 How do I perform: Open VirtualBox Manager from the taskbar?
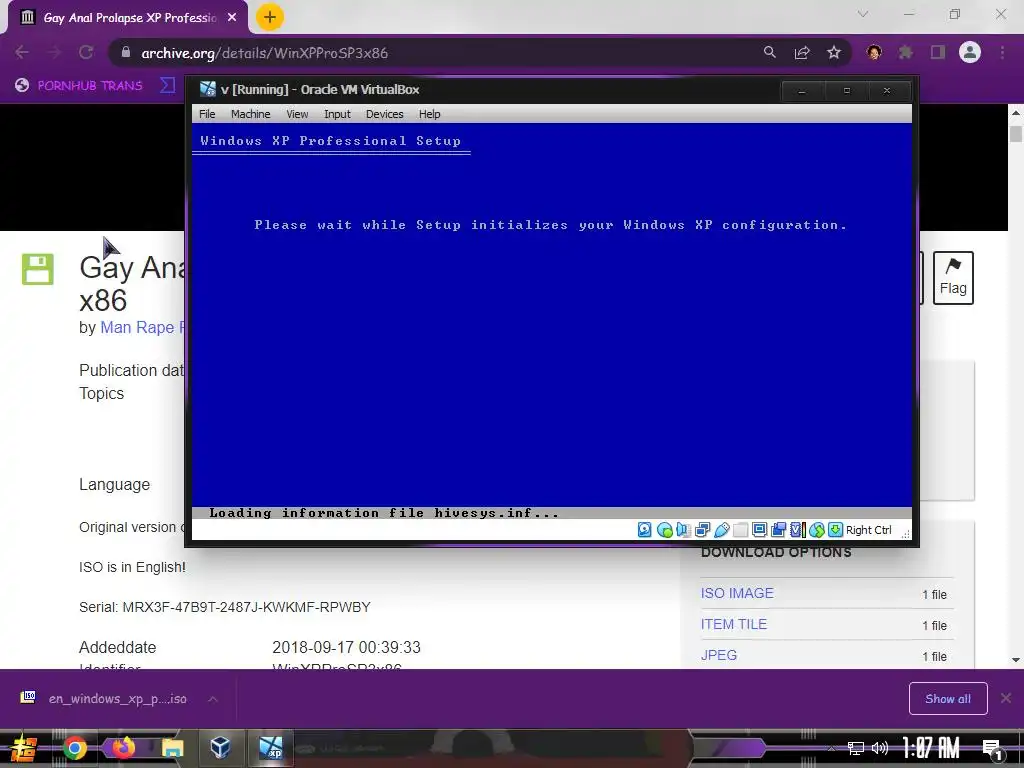point(220,747)
